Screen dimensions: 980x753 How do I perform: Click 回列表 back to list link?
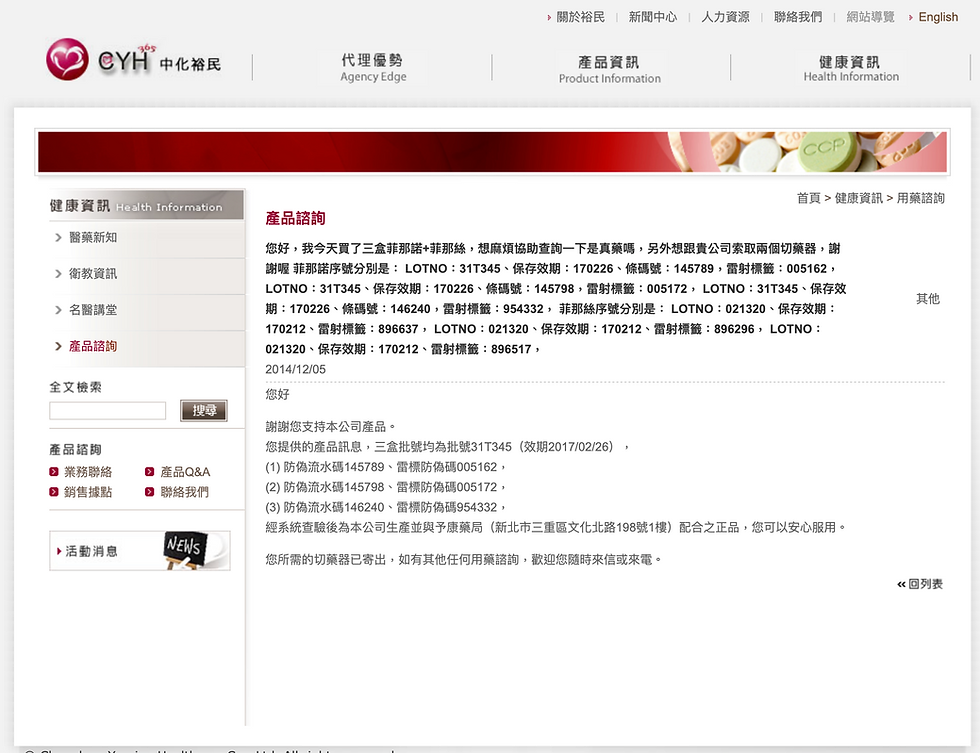pos(920,584)
